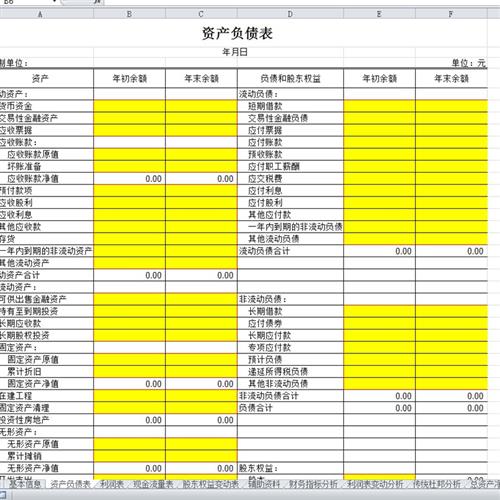Select yellow 年初余额 cell for 短期借款
The image size is (500, 500).
tap(379, 106)
